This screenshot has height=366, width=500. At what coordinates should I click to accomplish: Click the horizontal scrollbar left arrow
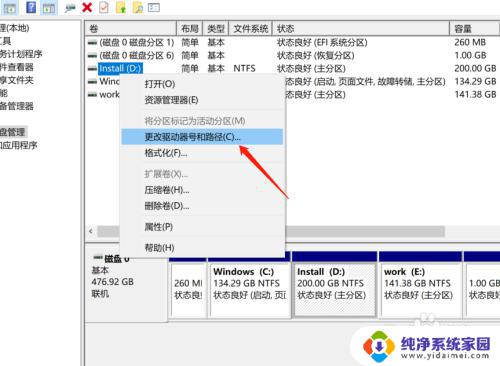click(91, 231)
